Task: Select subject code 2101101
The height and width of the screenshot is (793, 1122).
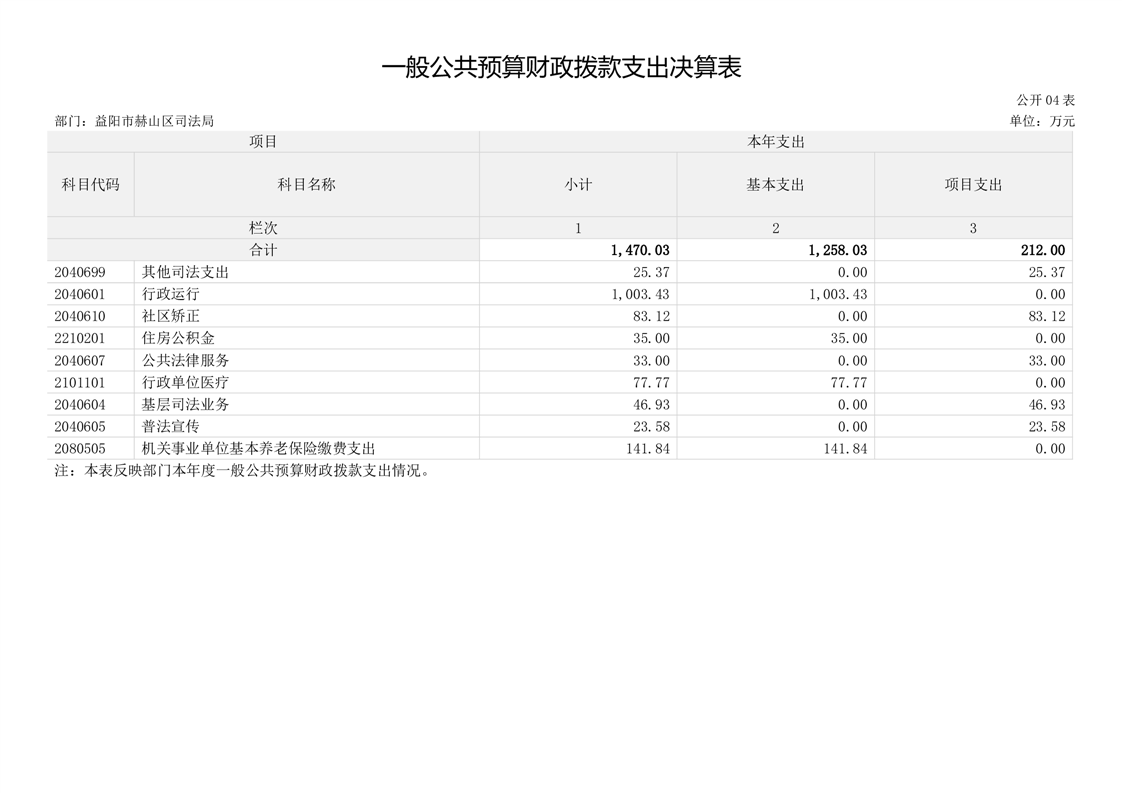Action: [80, 382]
